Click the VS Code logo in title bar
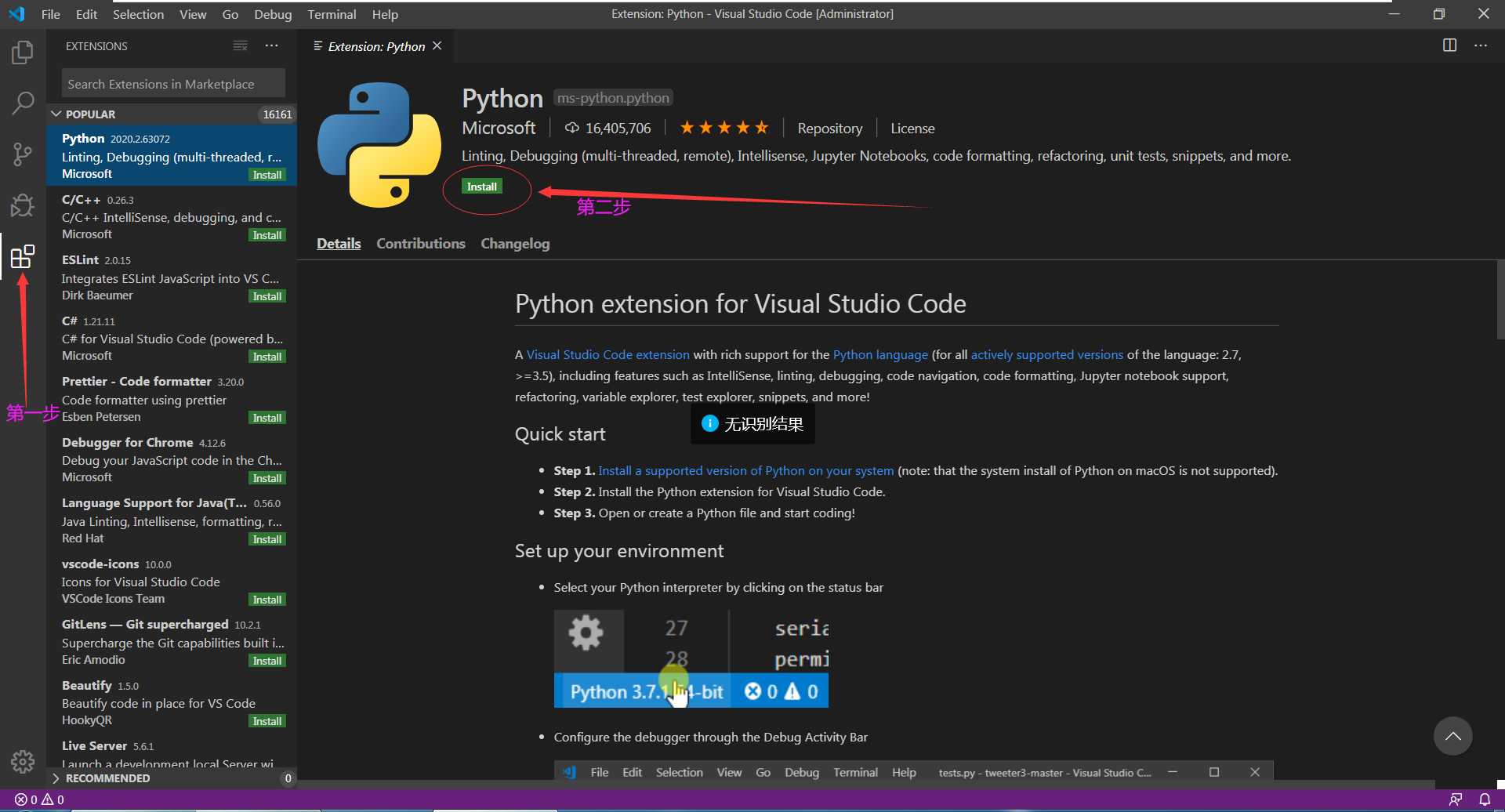The image size is (1505, 812). pos(16,14)
